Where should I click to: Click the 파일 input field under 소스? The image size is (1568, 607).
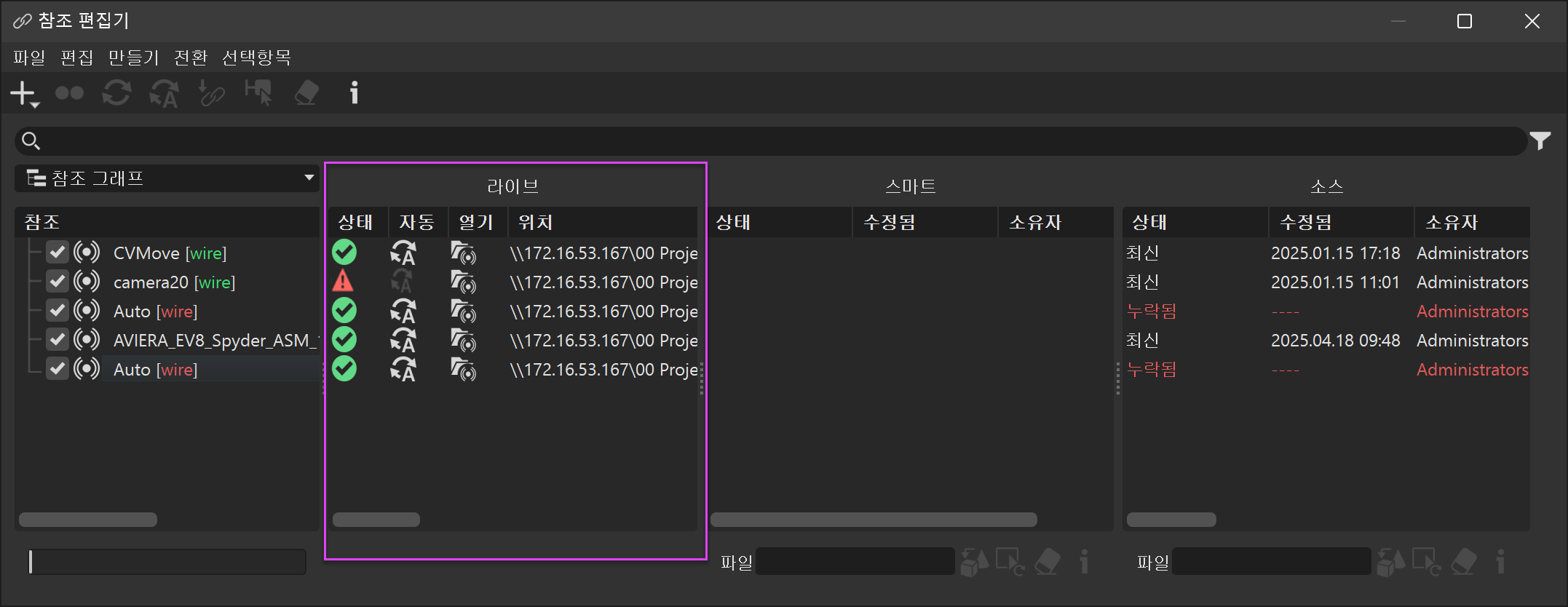1272,562
